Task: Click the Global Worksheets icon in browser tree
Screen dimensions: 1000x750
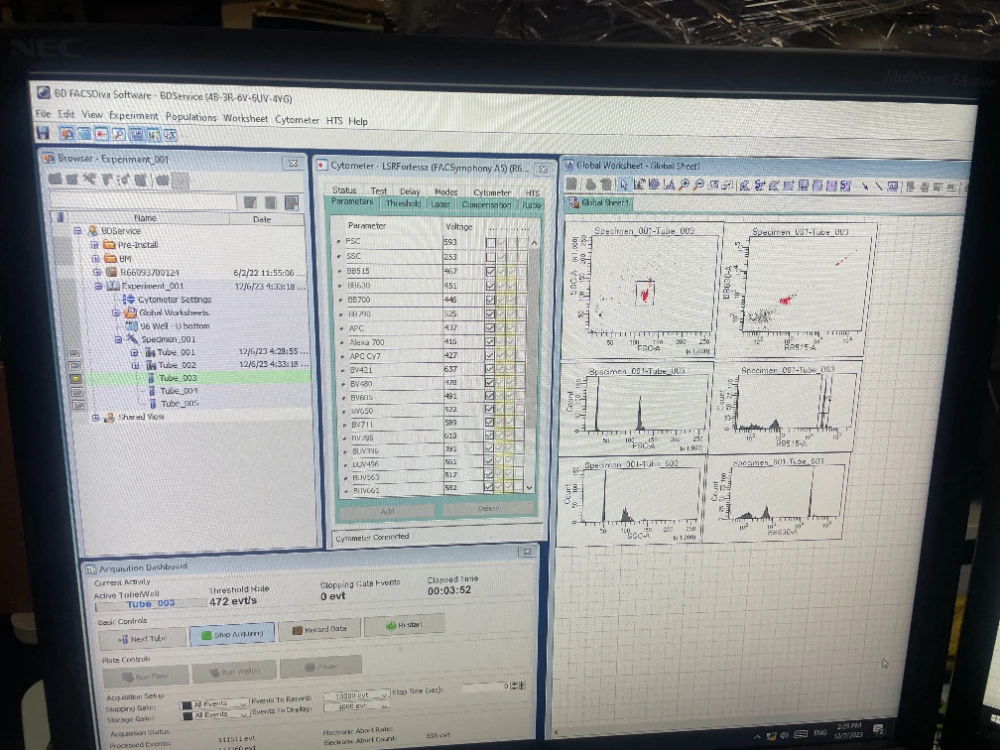Action: tap(129, 312)
